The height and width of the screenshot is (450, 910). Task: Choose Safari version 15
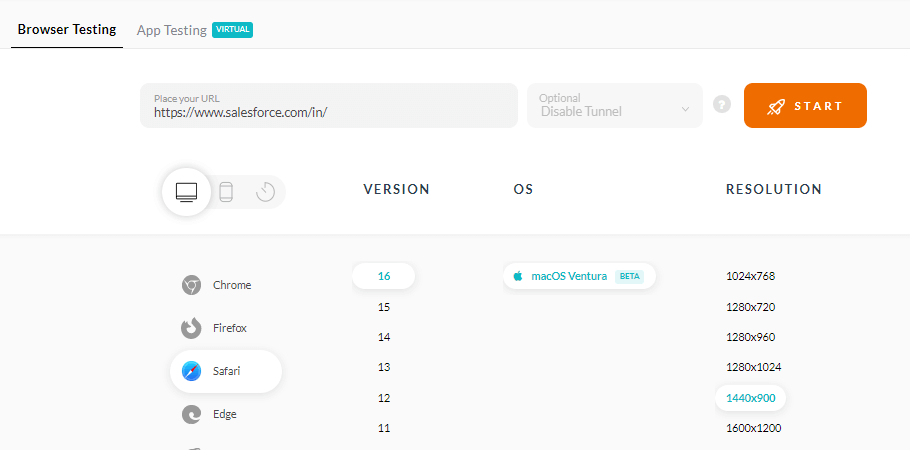point(384,307)
